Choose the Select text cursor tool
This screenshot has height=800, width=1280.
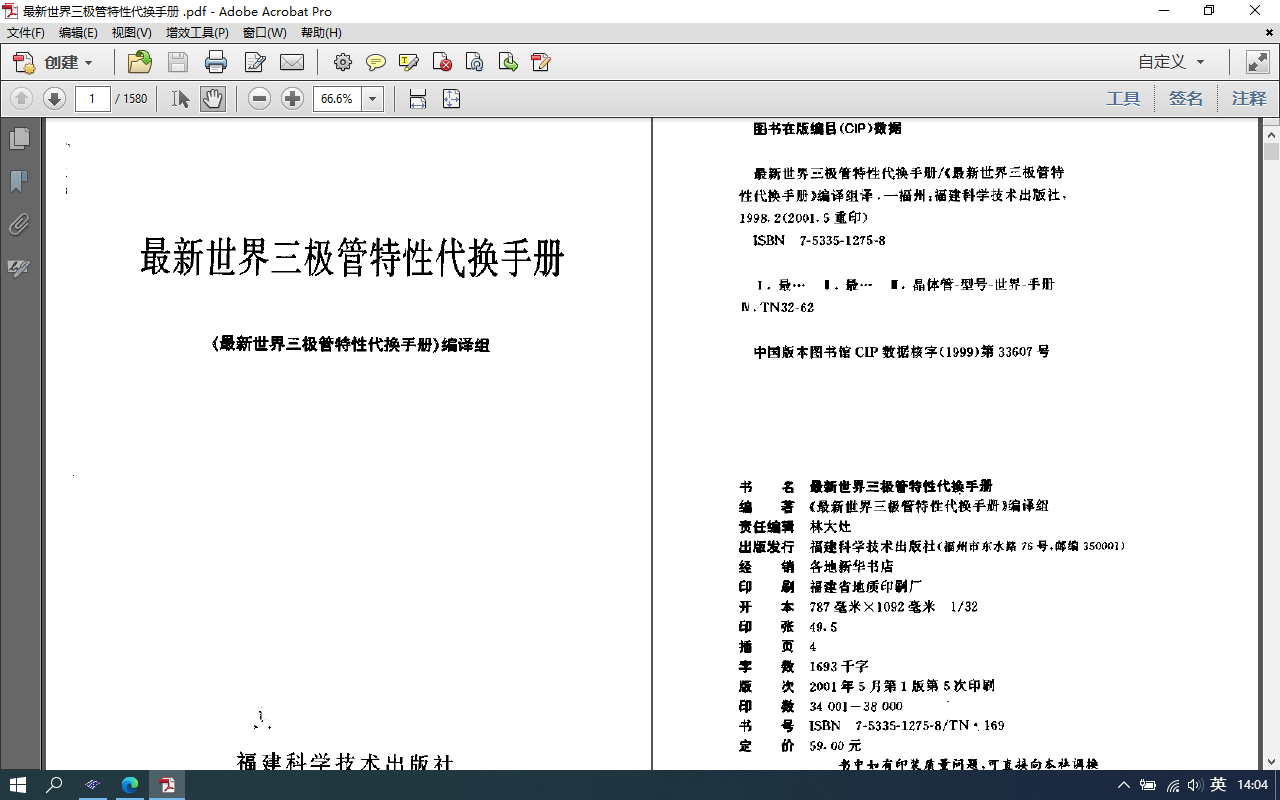180,99
